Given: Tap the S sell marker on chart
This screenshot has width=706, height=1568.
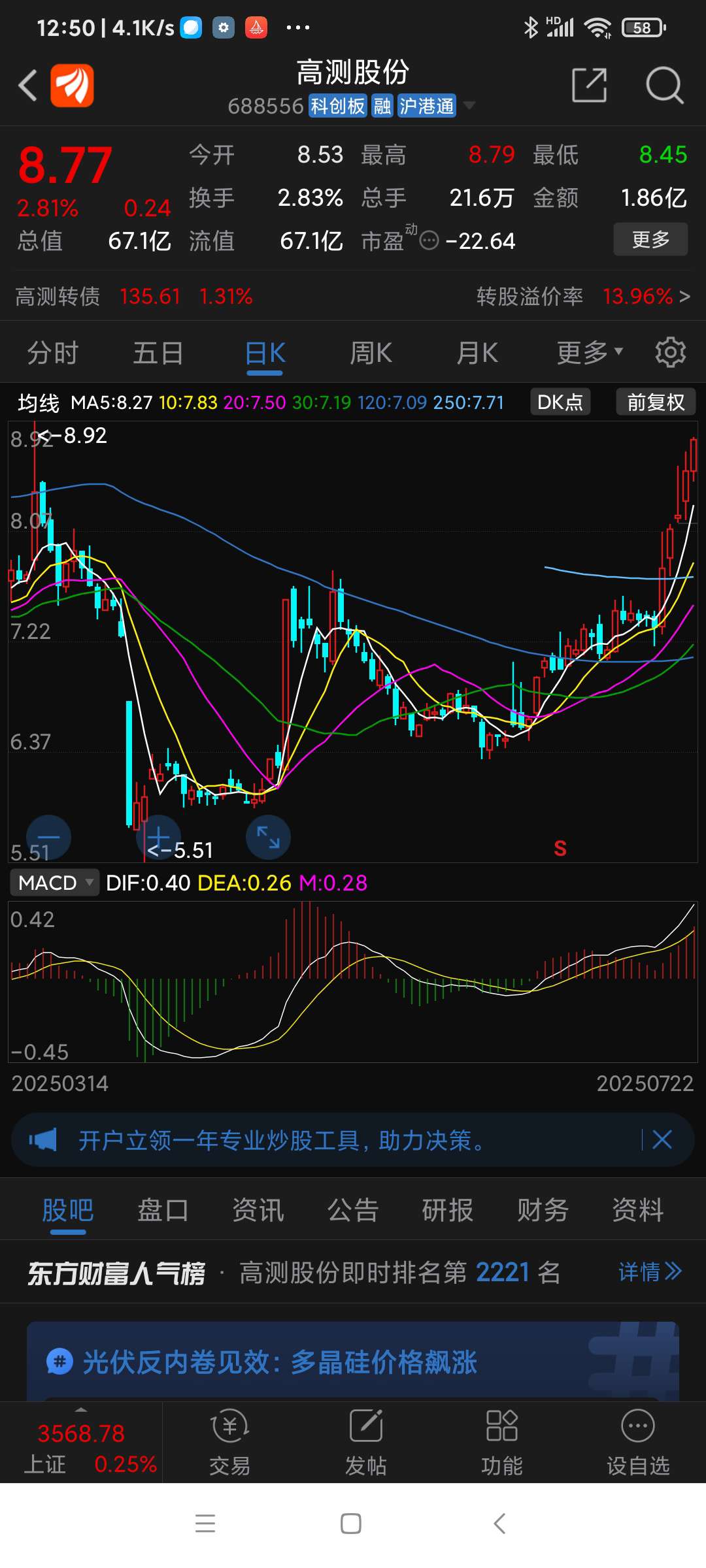Looking at the screenshot, I should tap(560, 848).
